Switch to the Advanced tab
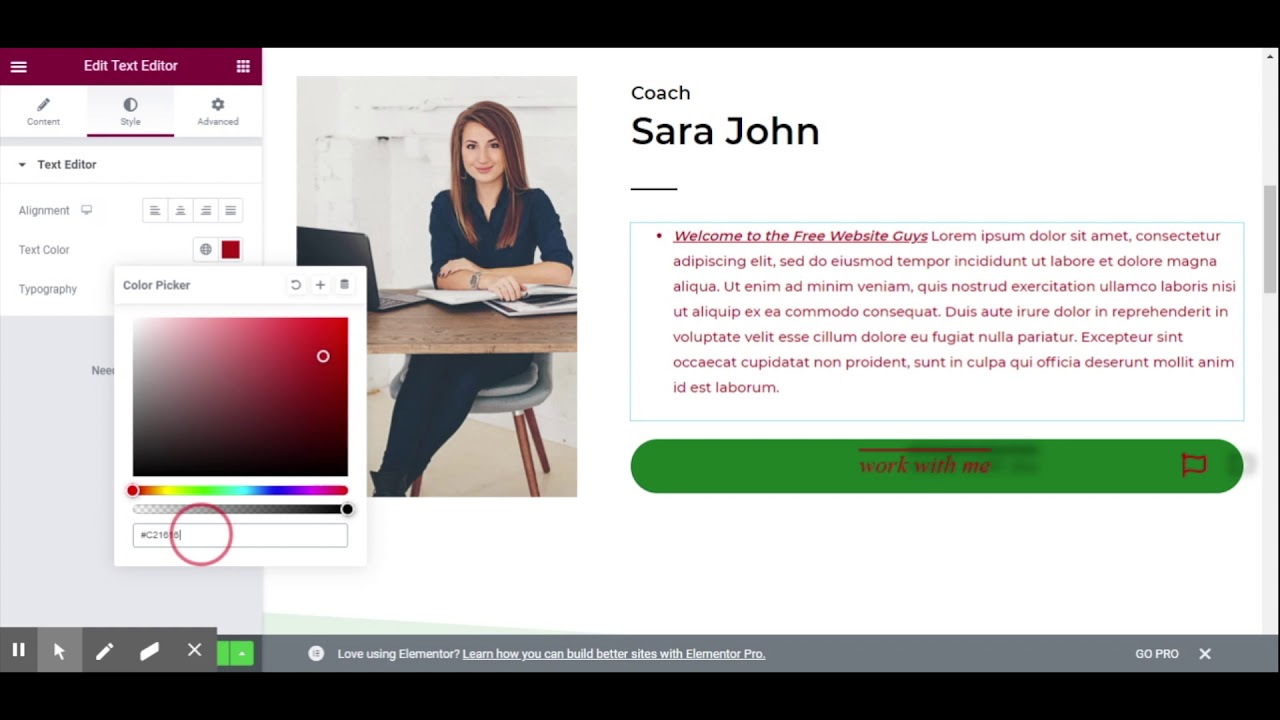The width and height of the screenshot is (1280, 720). (217, 111)
